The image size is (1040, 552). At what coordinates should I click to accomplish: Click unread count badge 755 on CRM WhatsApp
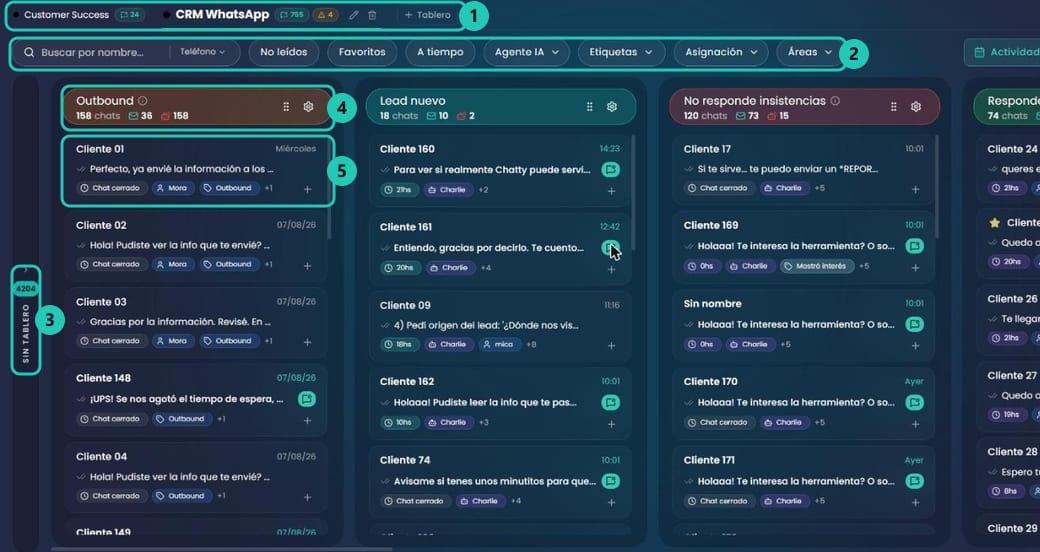coord(291,15)
